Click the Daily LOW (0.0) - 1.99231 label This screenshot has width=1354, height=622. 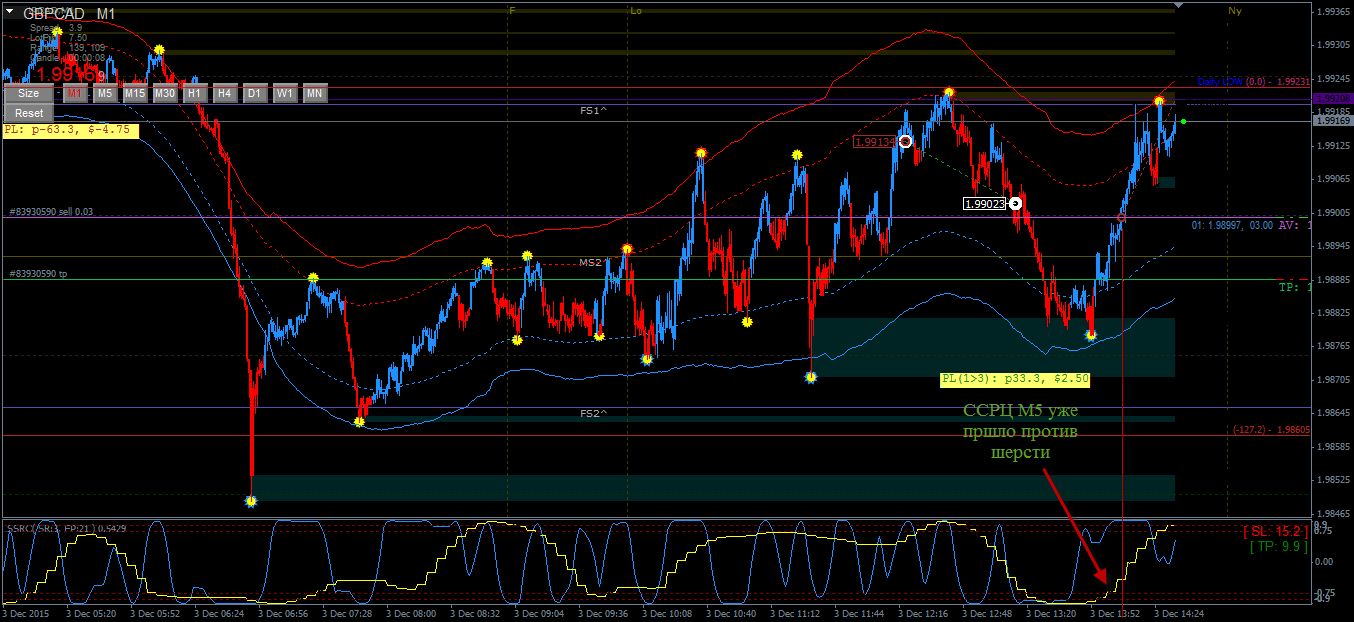pos(1253,82)
